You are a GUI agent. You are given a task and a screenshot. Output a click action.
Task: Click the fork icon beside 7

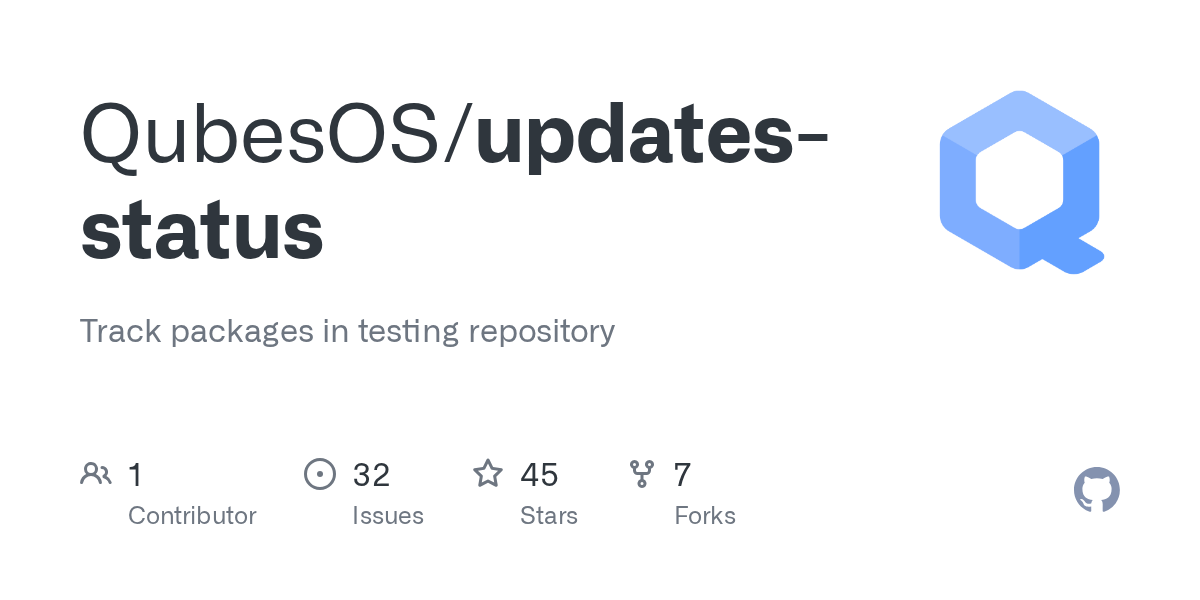point(641,474)
